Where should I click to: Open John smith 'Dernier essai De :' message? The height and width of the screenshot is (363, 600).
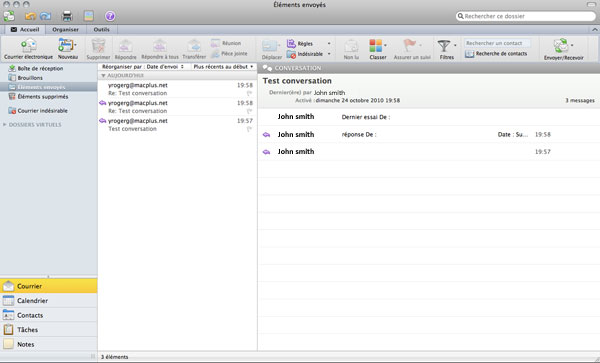(x=429, y=117)
